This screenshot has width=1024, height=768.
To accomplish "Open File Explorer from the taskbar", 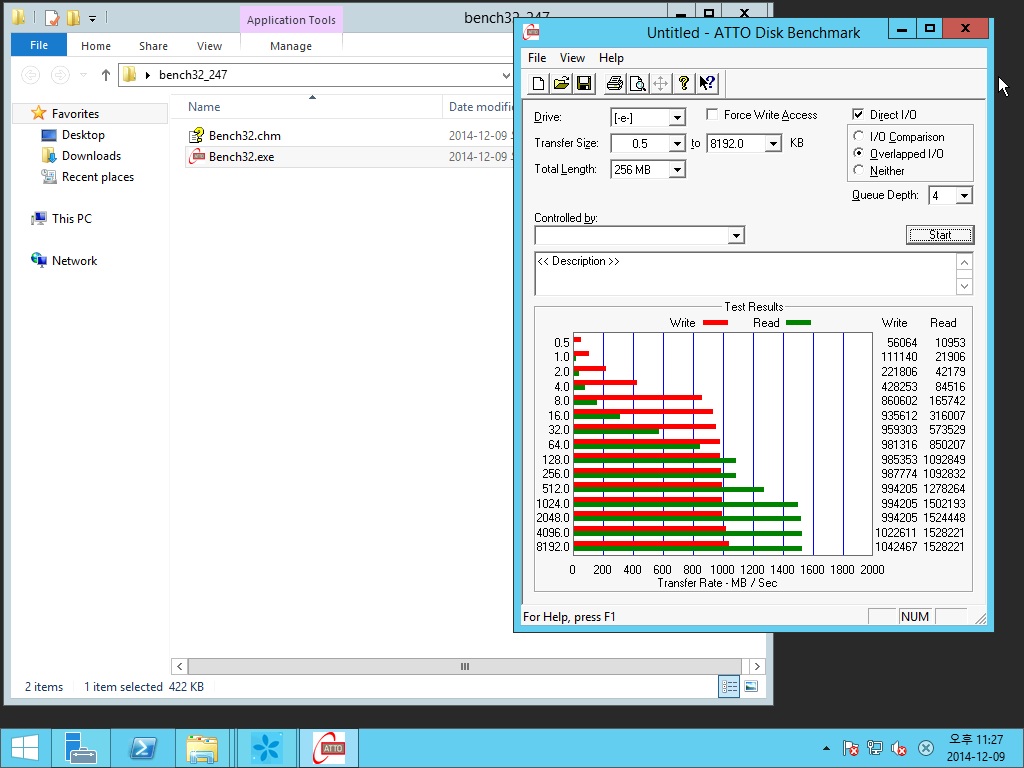I will tap(202, 748).
